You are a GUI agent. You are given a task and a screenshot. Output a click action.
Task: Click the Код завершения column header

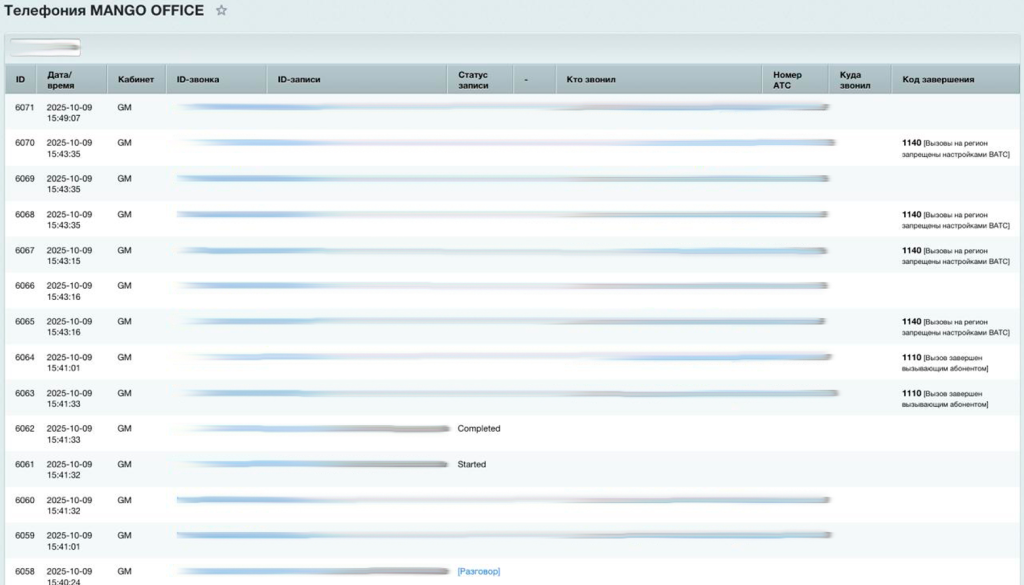(938, 80)
